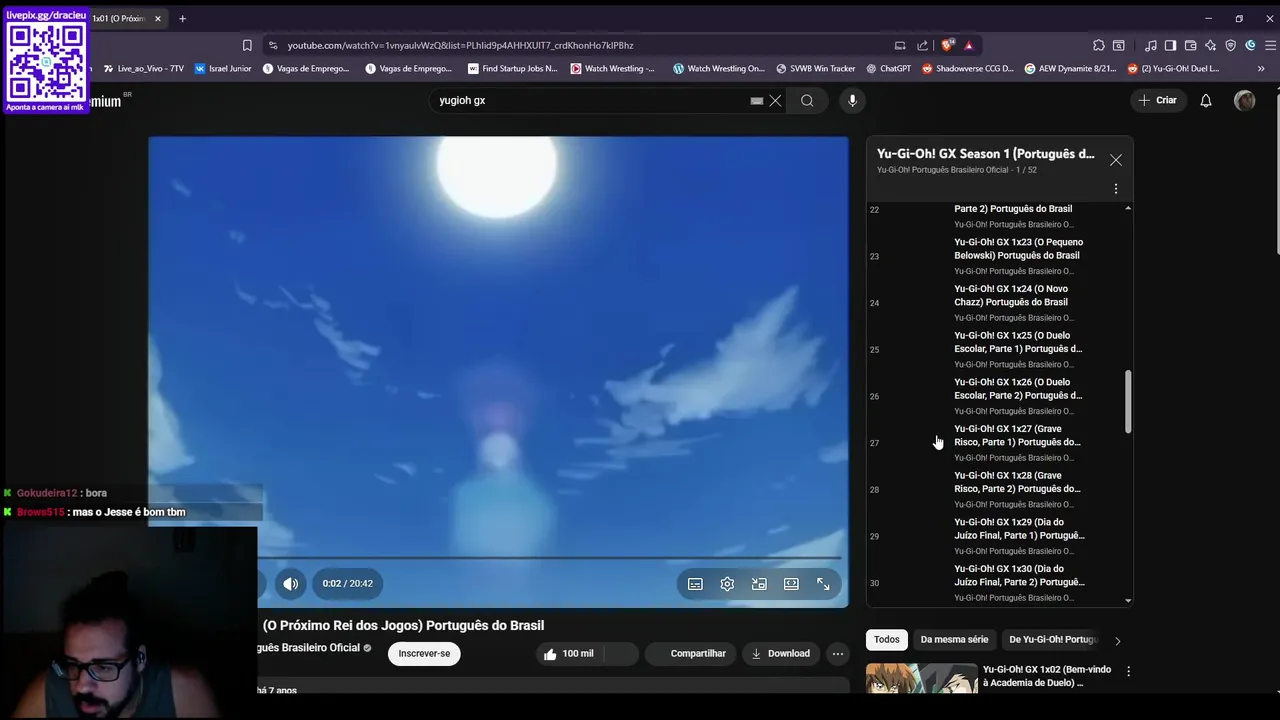Open the Brave VPN shield icon

1231,45
